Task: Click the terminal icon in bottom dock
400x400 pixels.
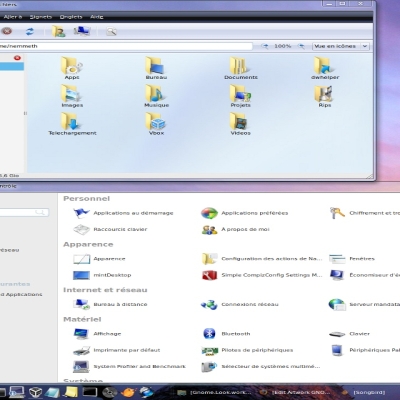Action: click(90, 392)
